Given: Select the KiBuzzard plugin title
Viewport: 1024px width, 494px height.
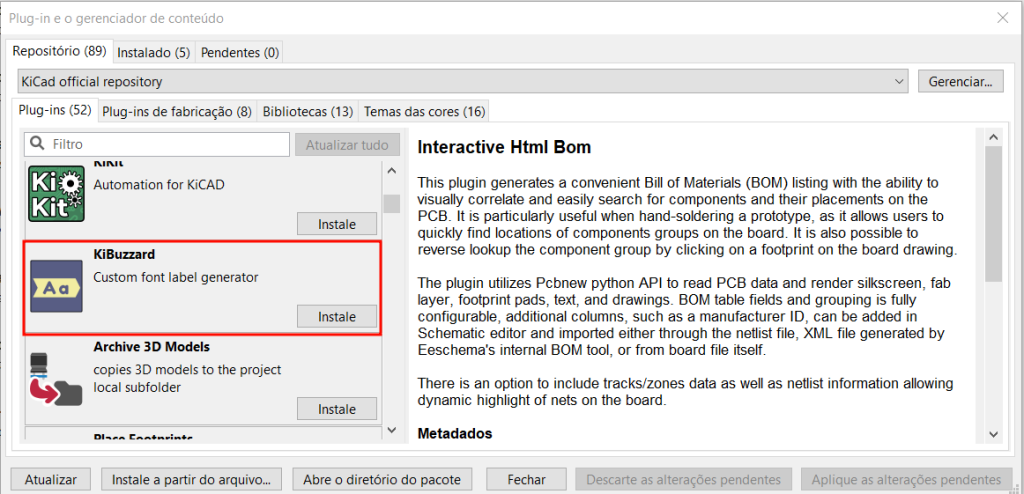Looking at the screenshot, I should click(124, 253).
